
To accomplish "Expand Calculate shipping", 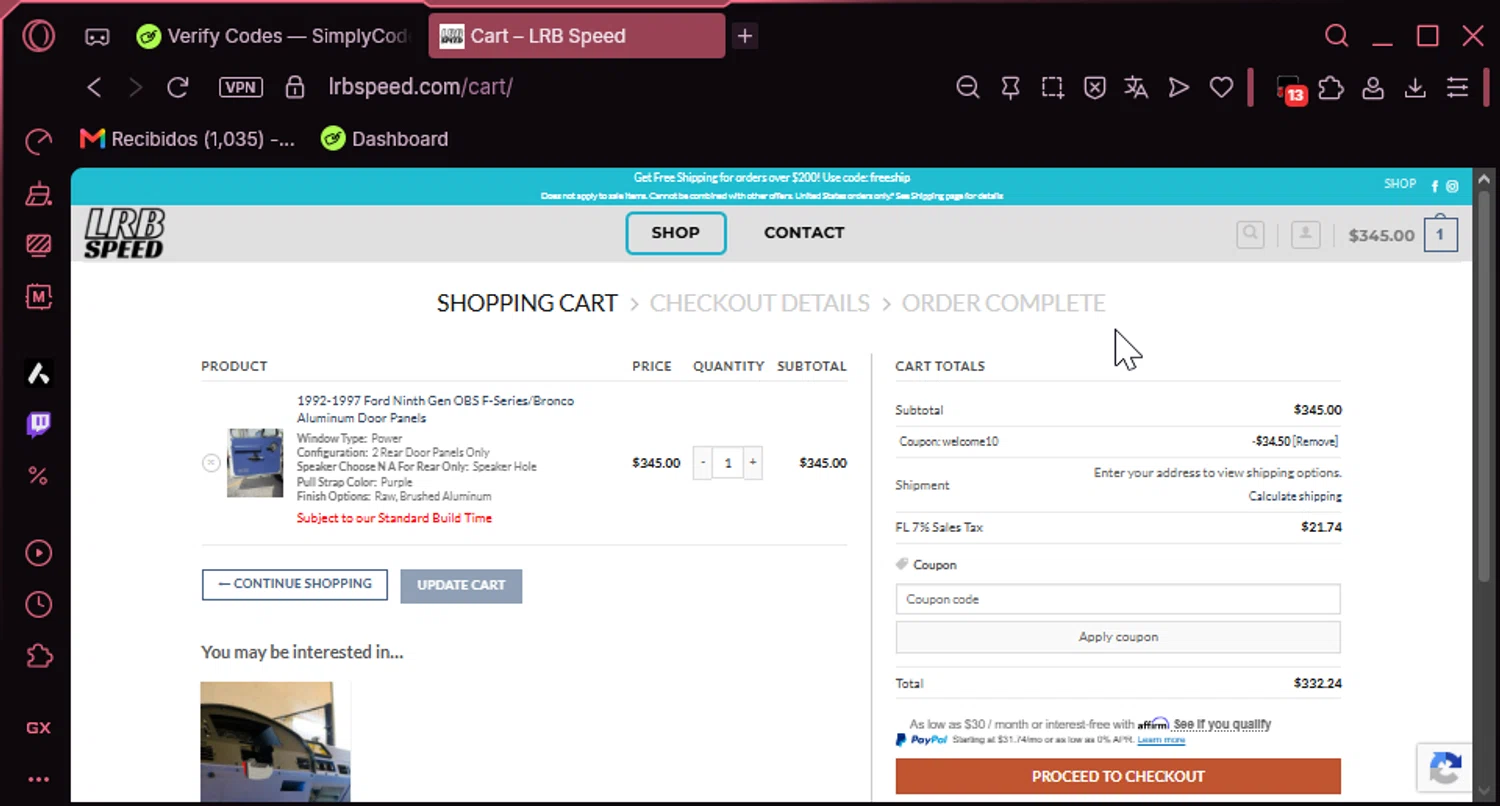I will tap(1295, 497).
